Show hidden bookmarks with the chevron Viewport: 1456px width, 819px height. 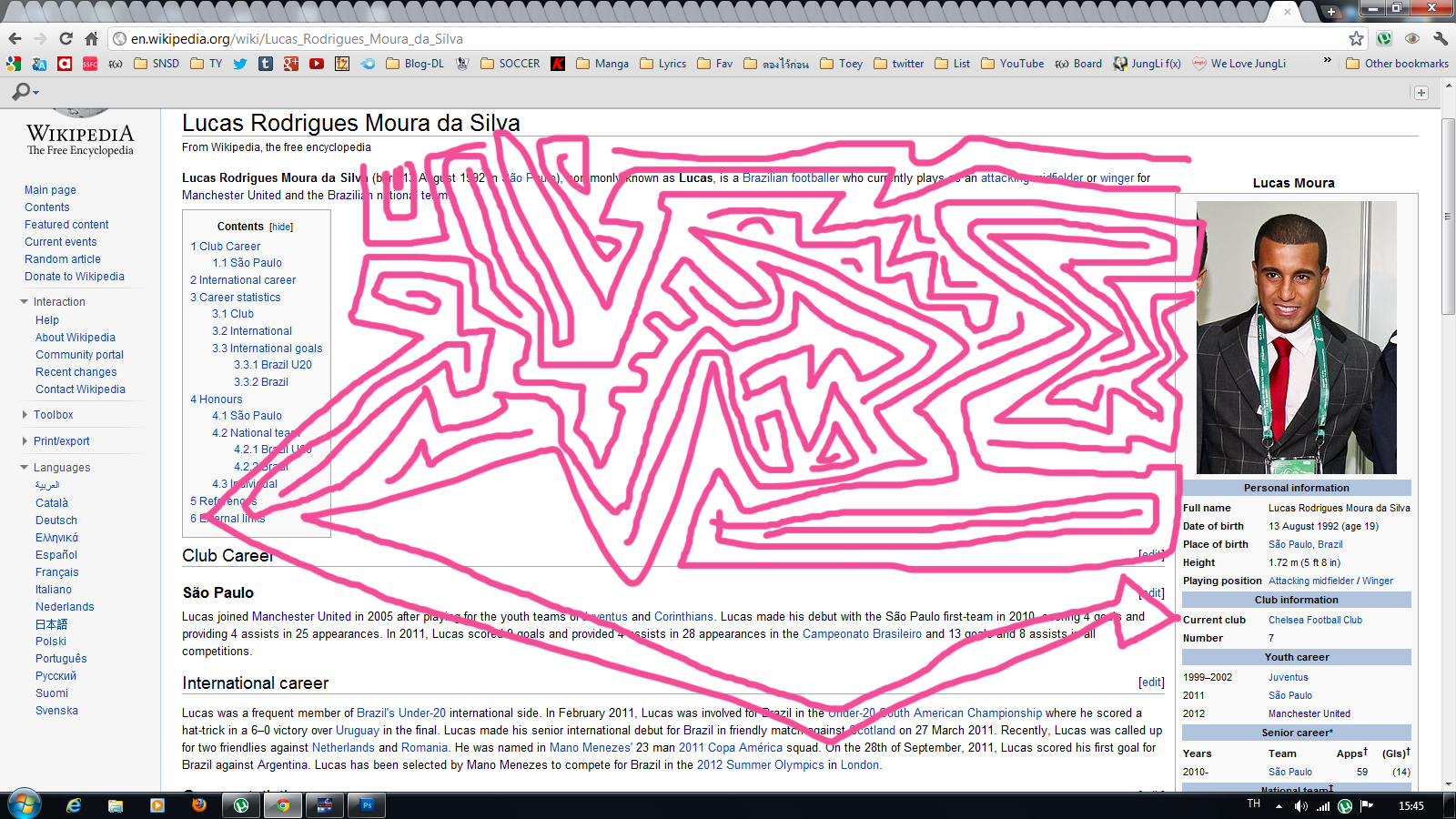click(1327, 62)
